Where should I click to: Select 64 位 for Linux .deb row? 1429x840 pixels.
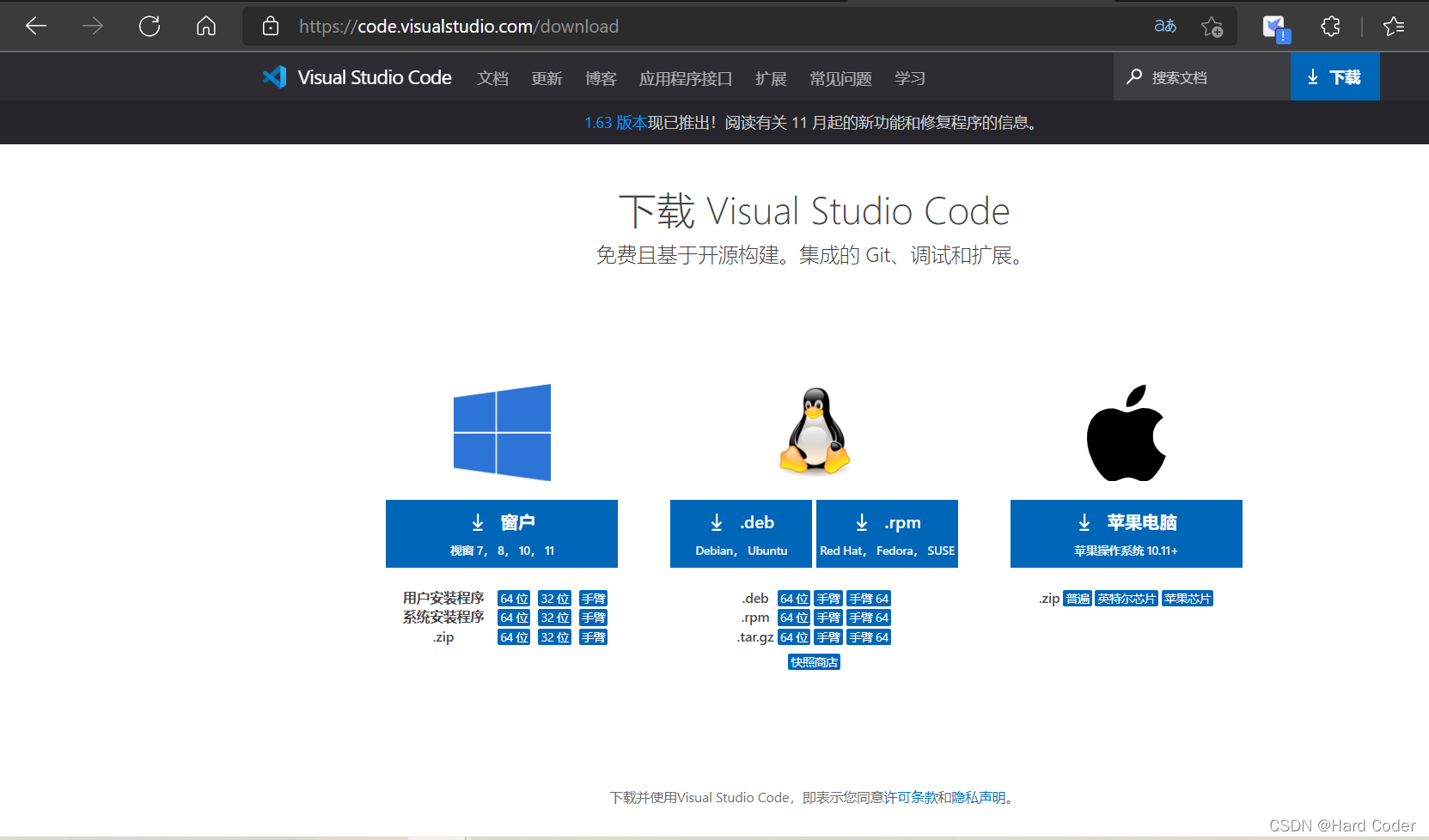point(794,599)
